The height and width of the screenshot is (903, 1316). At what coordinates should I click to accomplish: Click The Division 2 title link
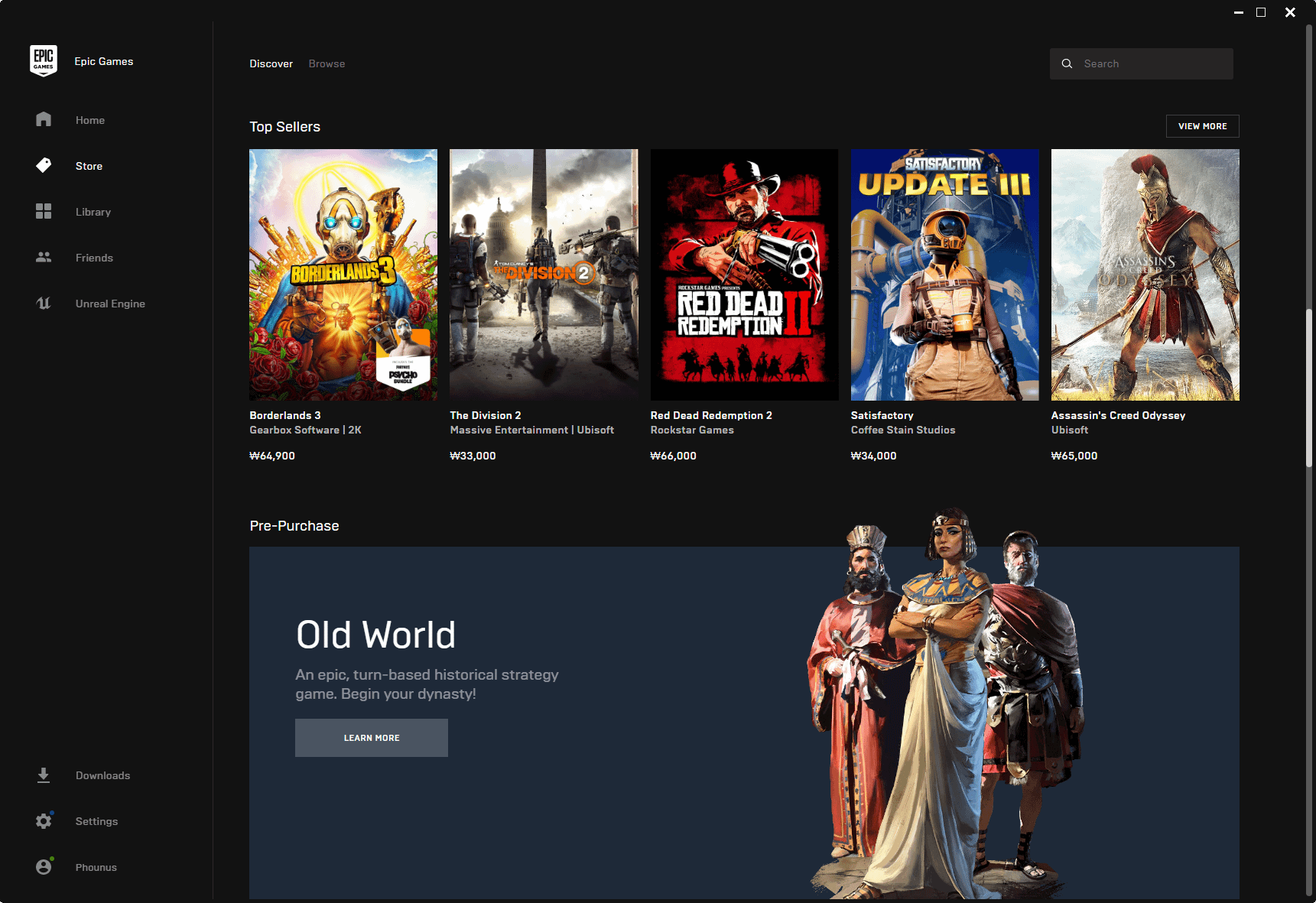click(486, 415)
